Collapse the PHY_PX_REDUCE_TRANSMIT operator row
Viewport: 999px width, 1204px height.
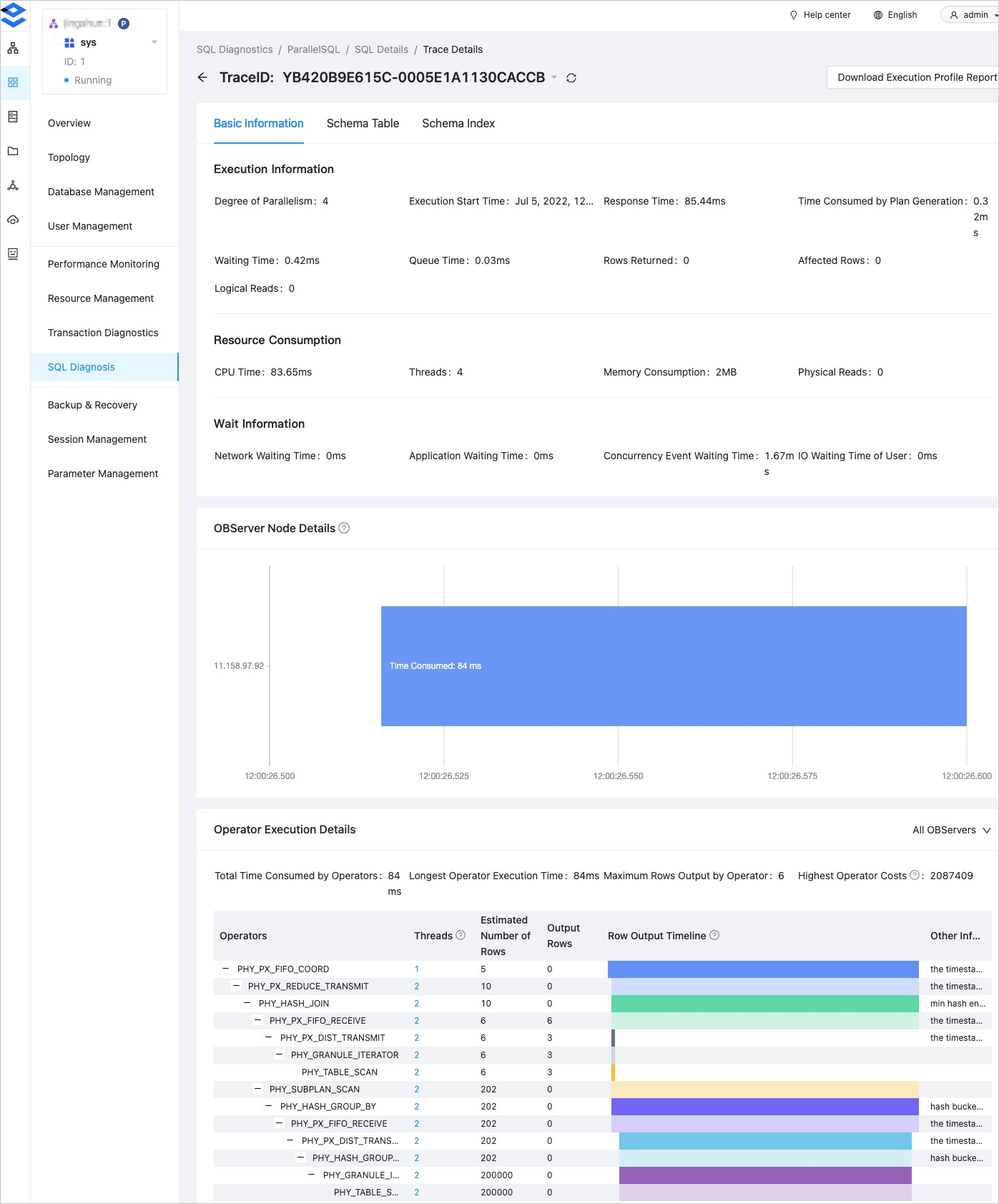point(237,986)
